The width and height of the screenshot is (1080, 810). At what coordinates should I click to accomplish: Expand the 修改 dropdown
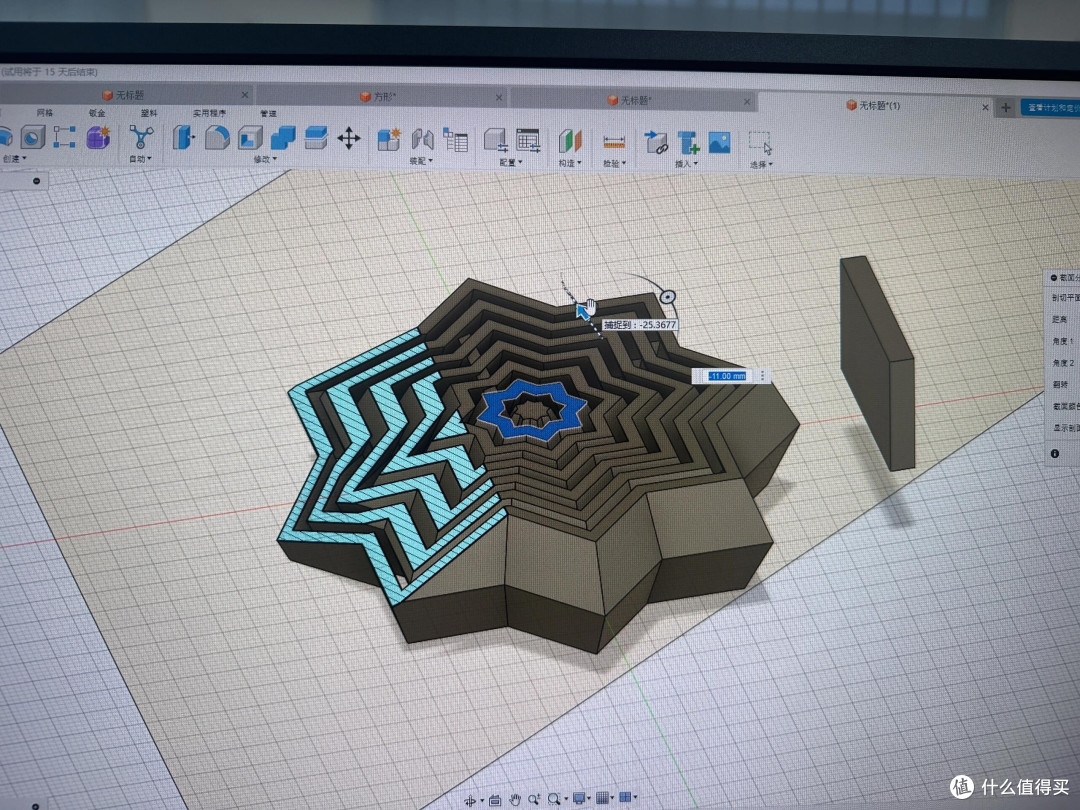(265, 160)
